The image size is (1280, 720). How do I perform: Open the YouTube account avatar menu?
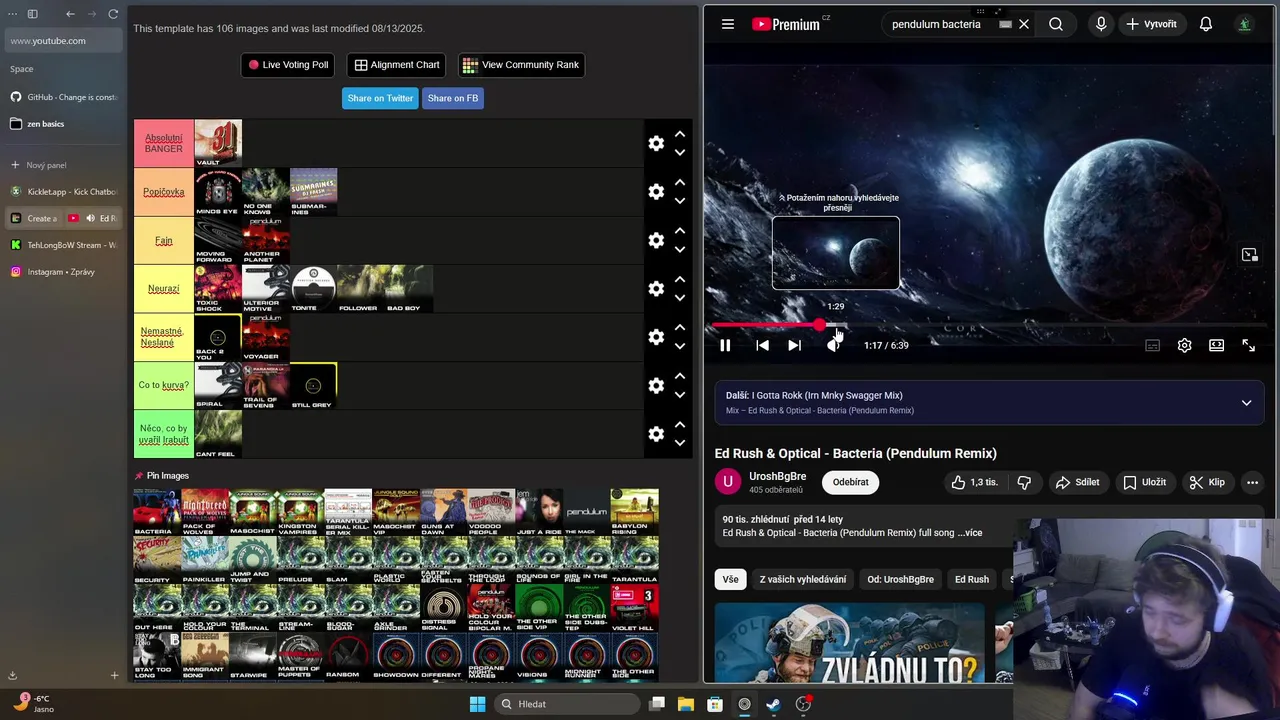coord(1245,24)
